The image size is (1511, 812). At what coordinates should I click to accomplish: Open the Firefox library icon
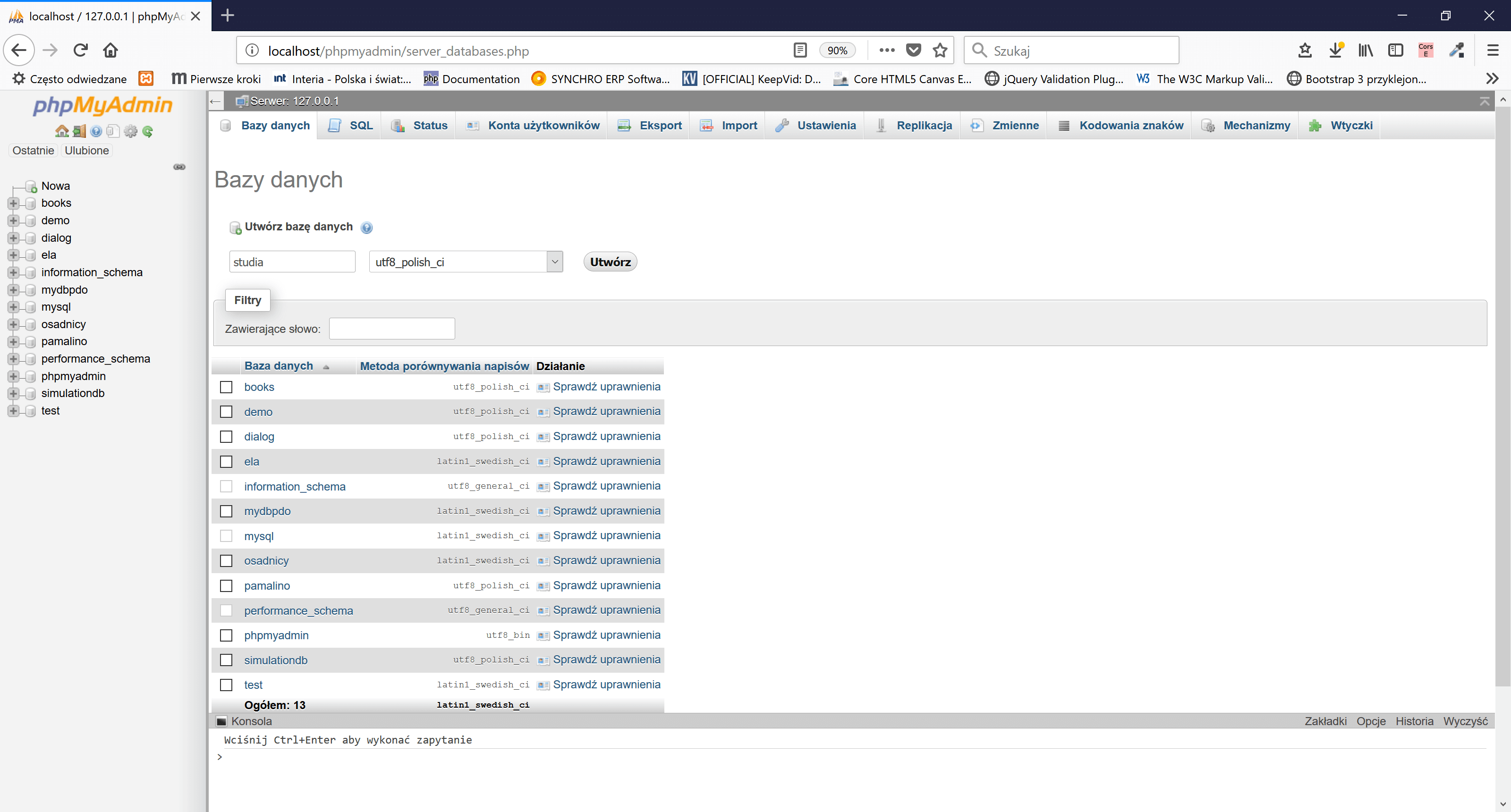[x=1366, y=51]
